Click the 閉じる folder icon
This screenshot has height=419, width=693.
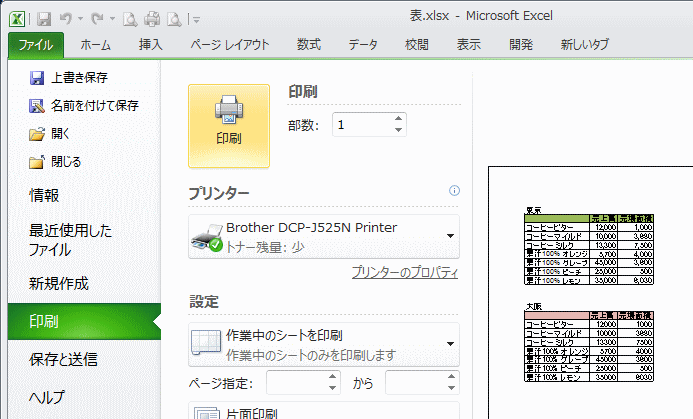(37, 162)
